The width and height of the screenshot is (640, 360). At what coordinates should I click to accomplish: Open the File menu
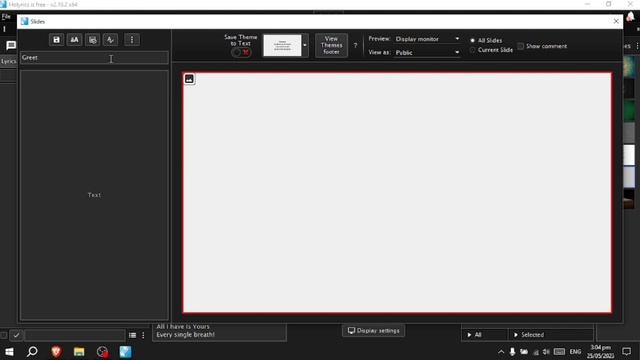tap(6, 16)
